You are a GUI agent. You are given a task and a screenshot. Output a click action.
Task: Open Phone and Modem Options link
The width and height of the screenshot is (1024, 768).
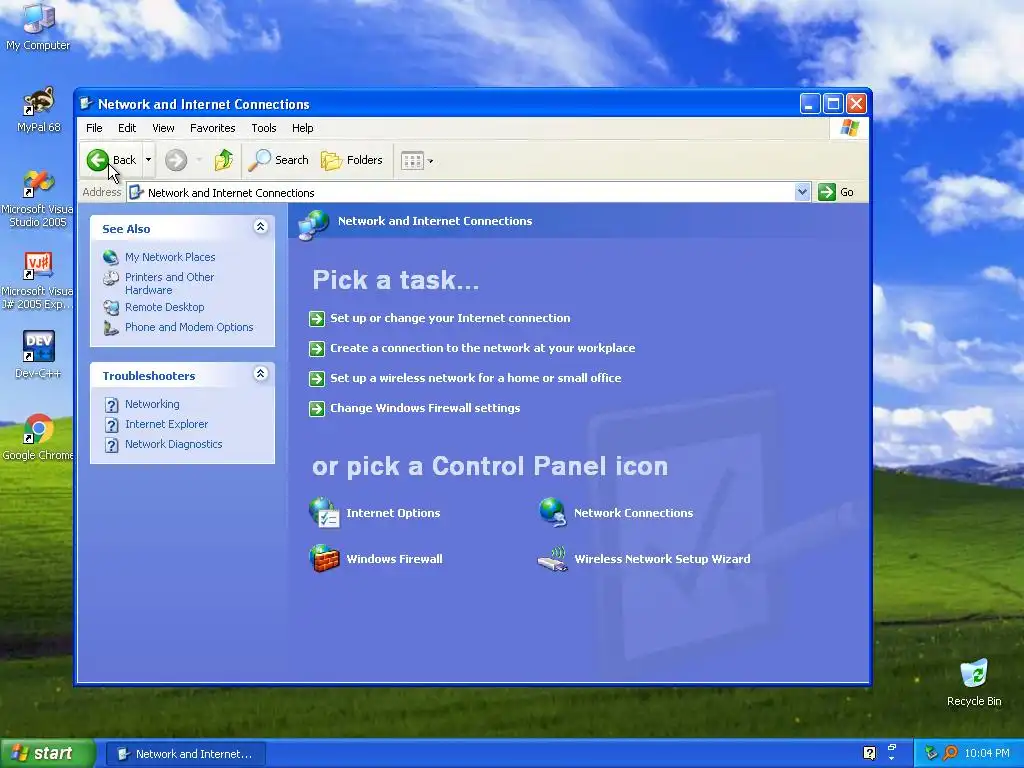pos(189,327)
